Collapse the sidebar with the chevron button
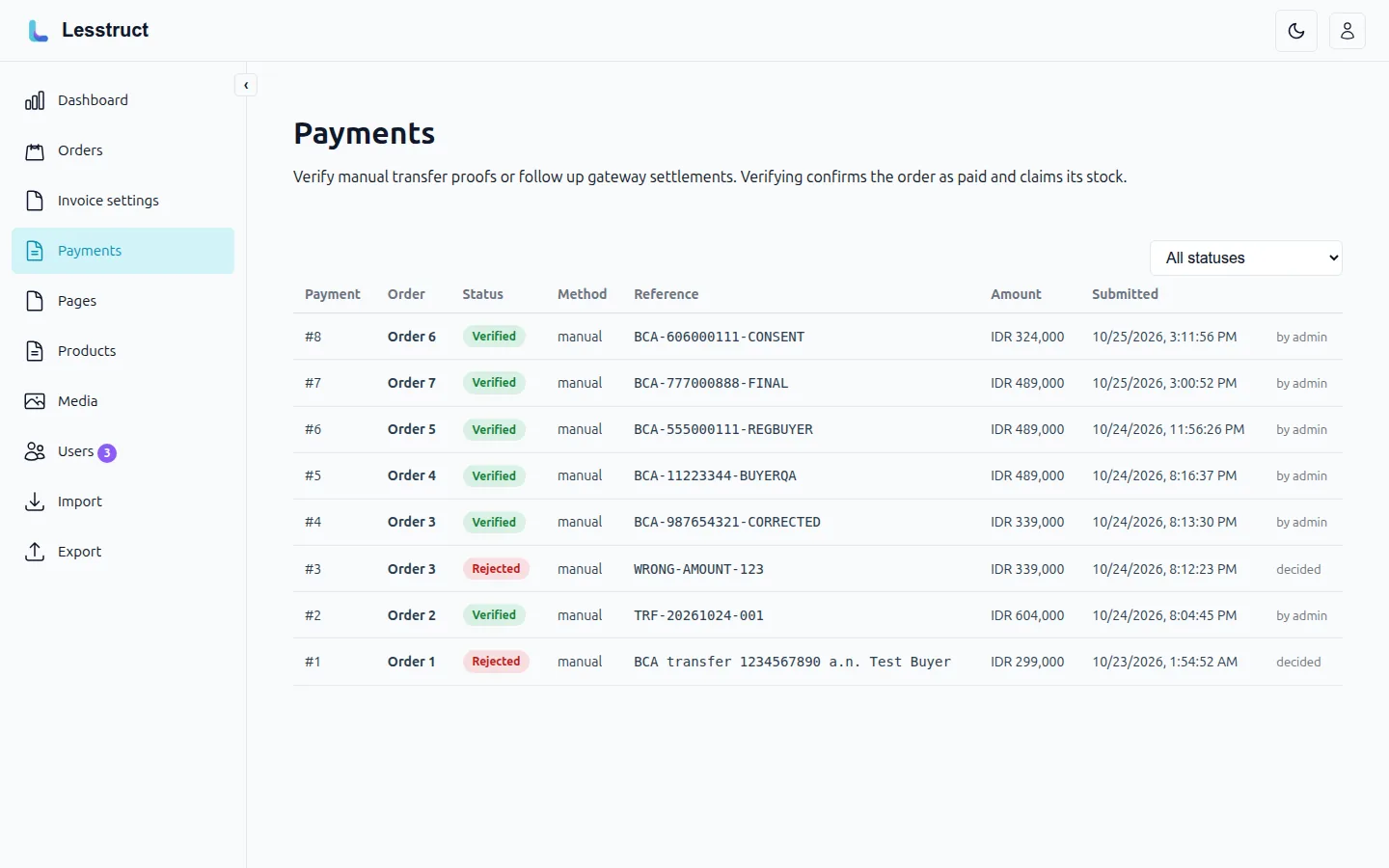The height and width of the screenshot is (868, 1389). click(246, 86)
